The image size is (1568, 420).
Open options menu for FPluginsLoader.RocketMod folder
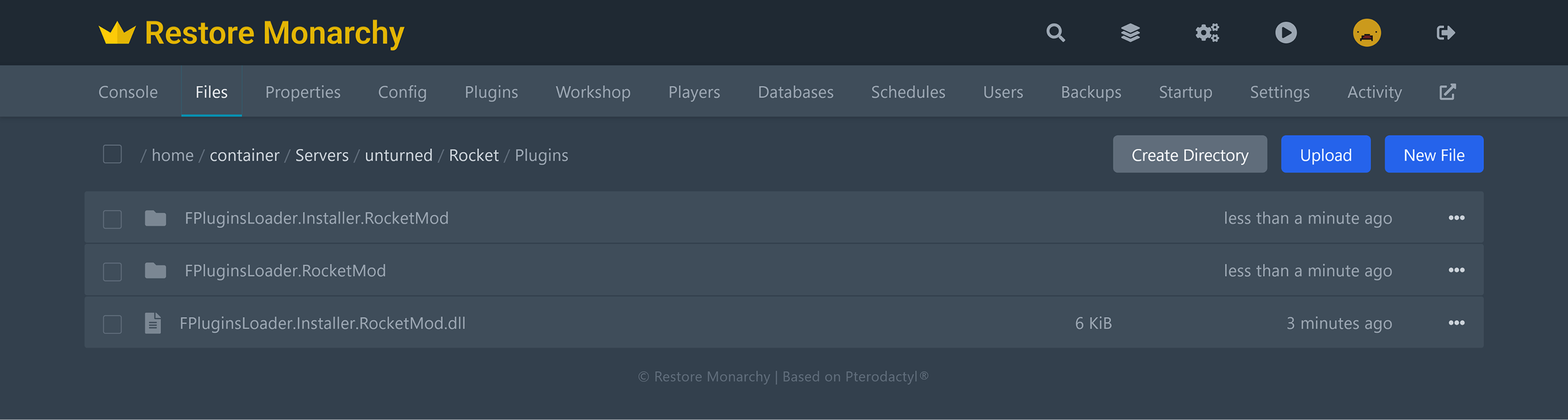1457,270
